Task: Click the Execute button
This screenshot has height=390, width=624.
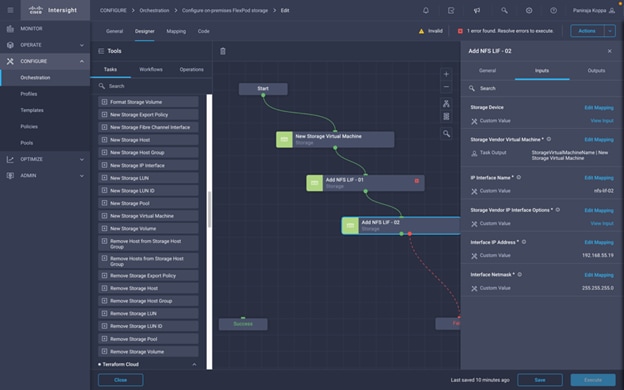Action: pos(593,380)
